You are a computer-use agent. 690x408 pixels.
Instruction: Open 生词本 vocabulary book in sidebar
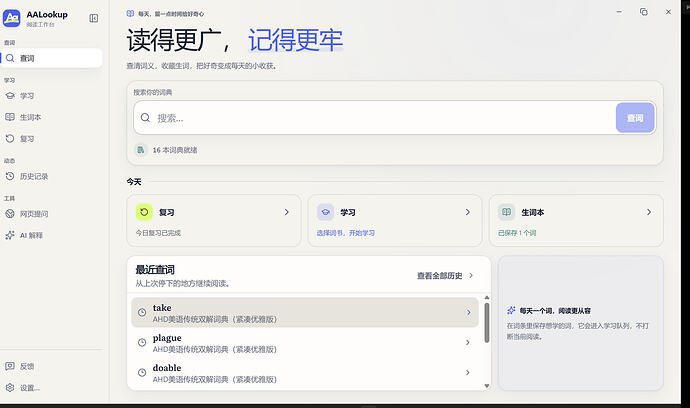pyautogui.click(x=51, y=117)
